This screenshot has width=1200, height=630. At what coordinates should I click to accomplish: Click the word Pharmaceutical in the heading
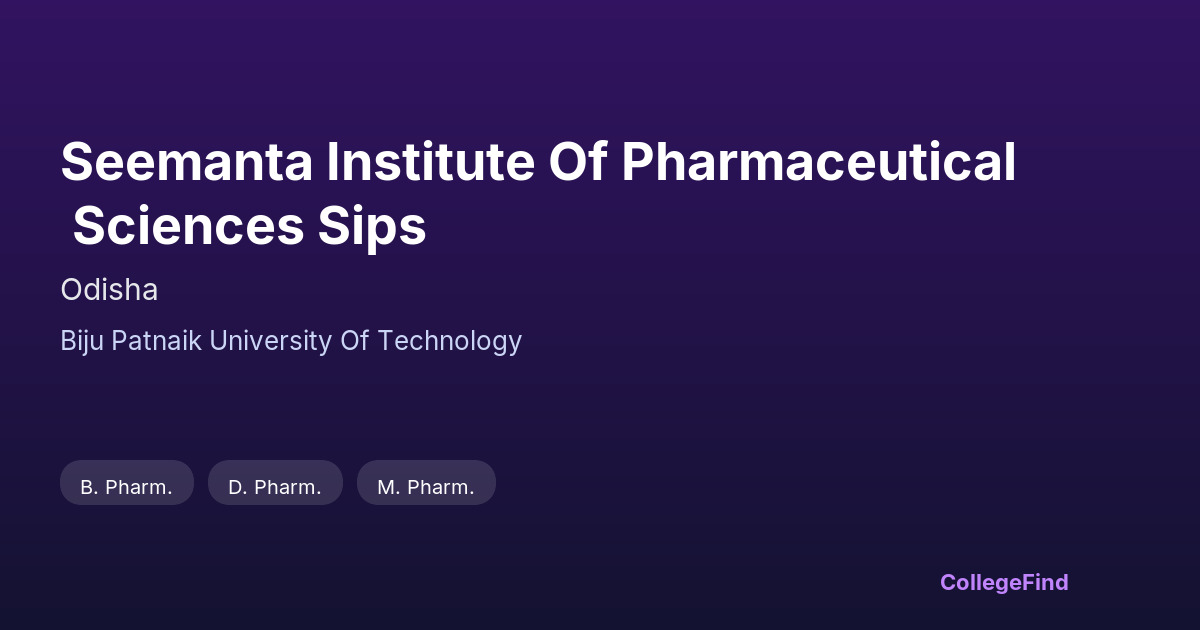coord(818,163)
